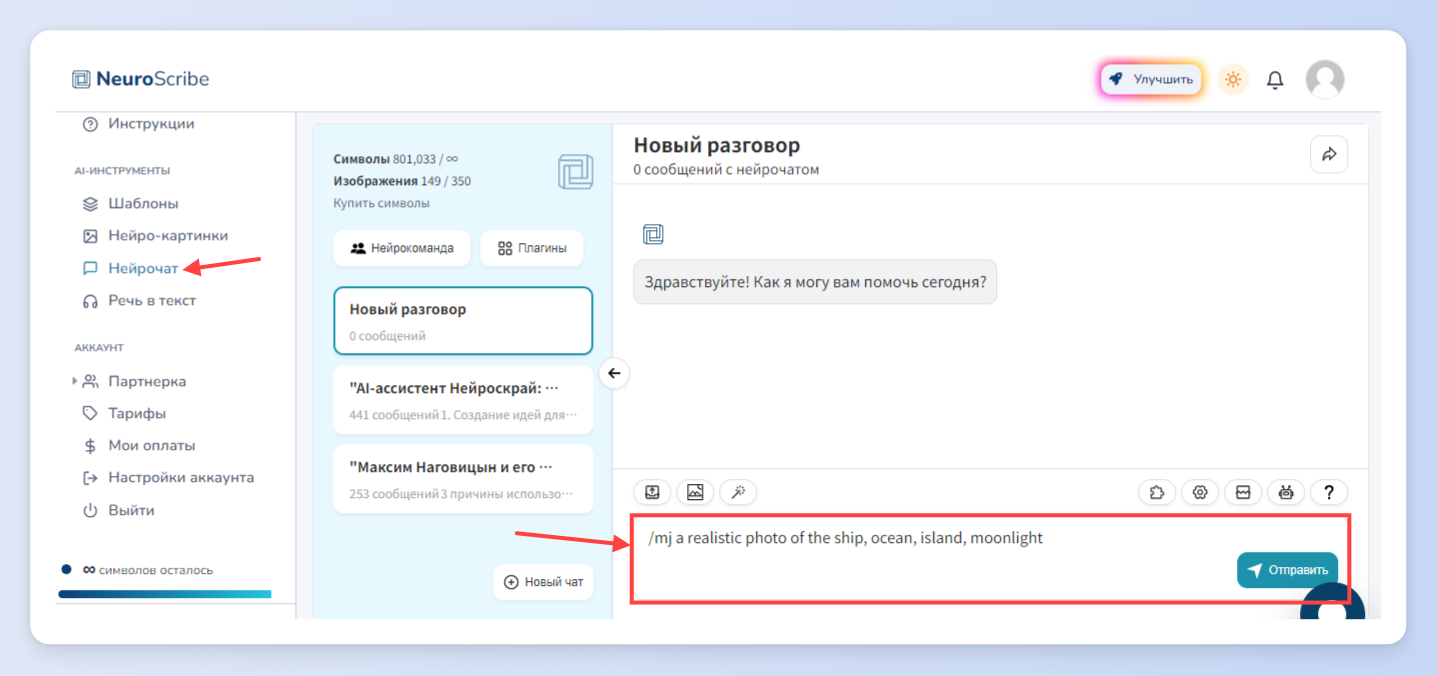Click the "Символы 801,033 / ∞" text
Viewport: 1438px width, 676px height.
click(x=396, y=159)
